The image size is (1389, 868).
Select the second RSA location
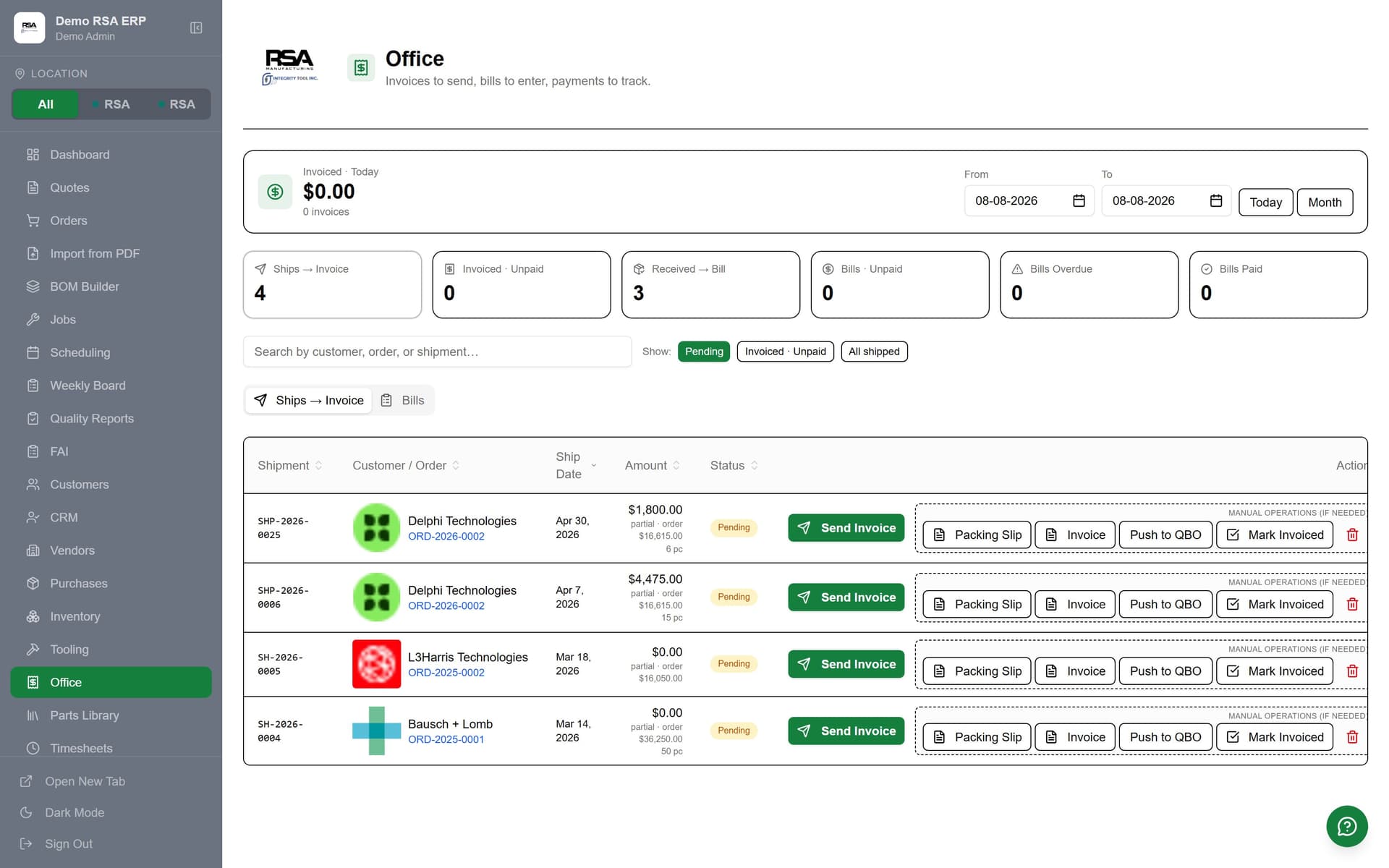tap(177, 104)
